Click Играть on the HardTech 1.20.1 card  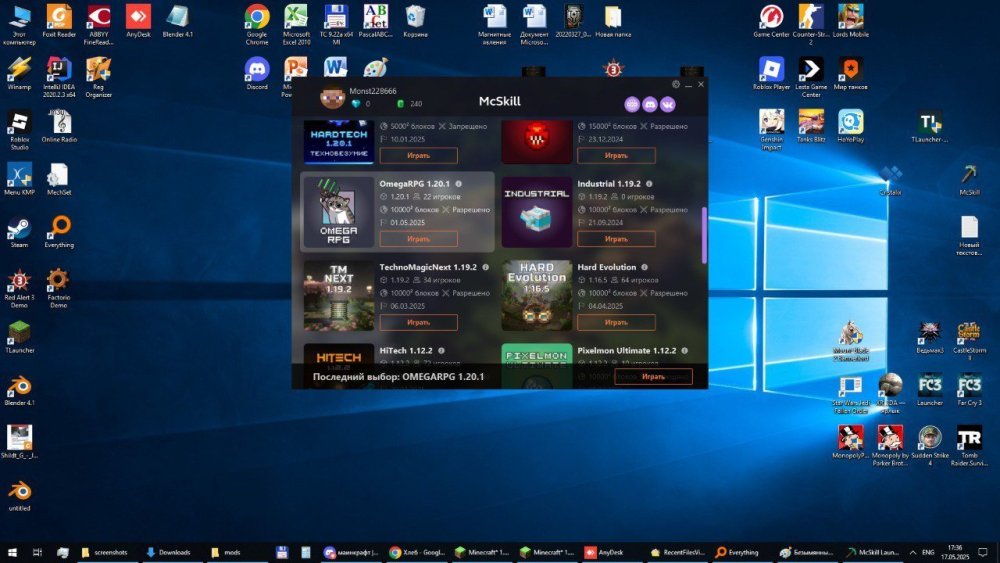point(418,156)
